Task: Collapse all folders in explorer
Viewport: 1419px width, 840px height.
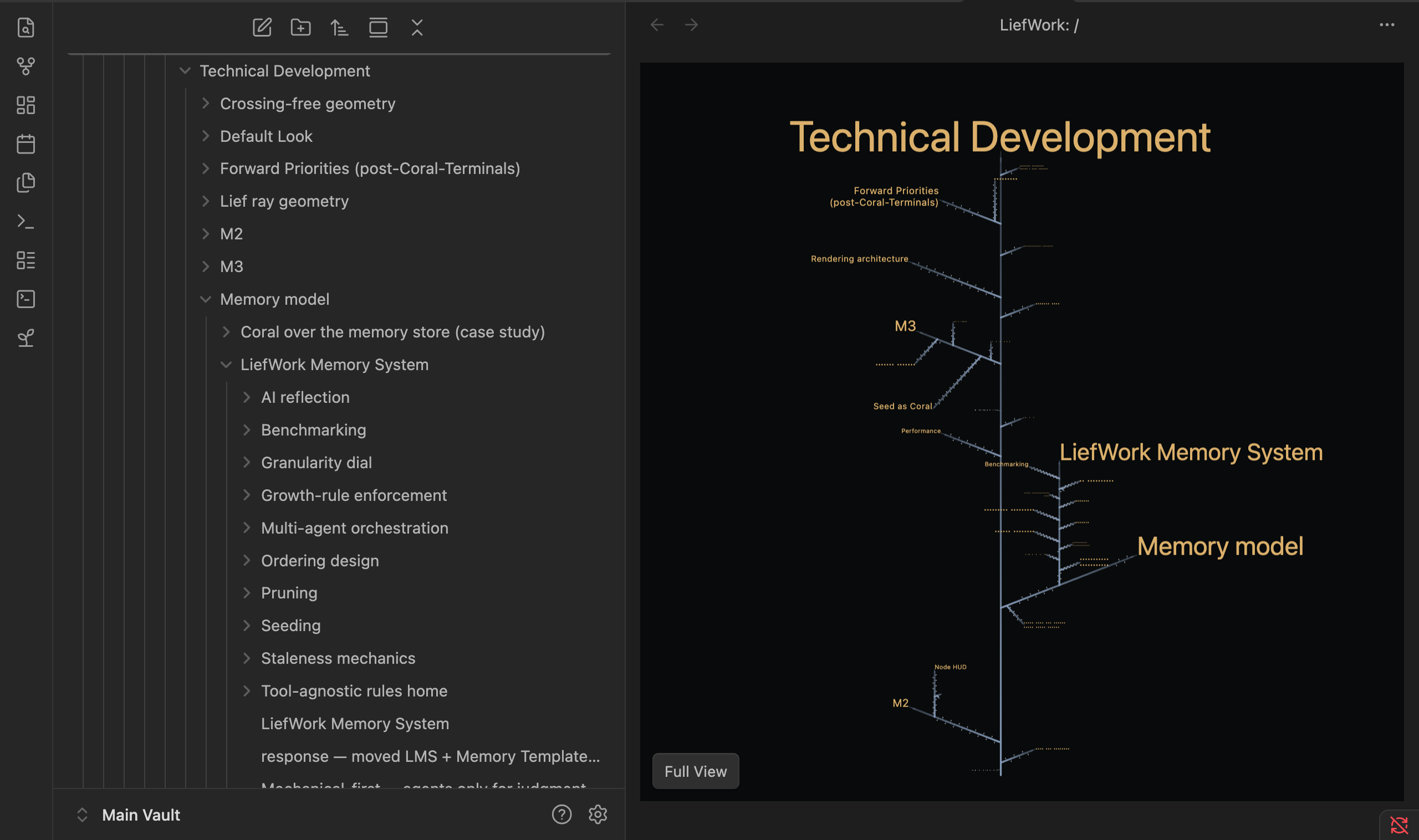Action: (x=417, y=27)
